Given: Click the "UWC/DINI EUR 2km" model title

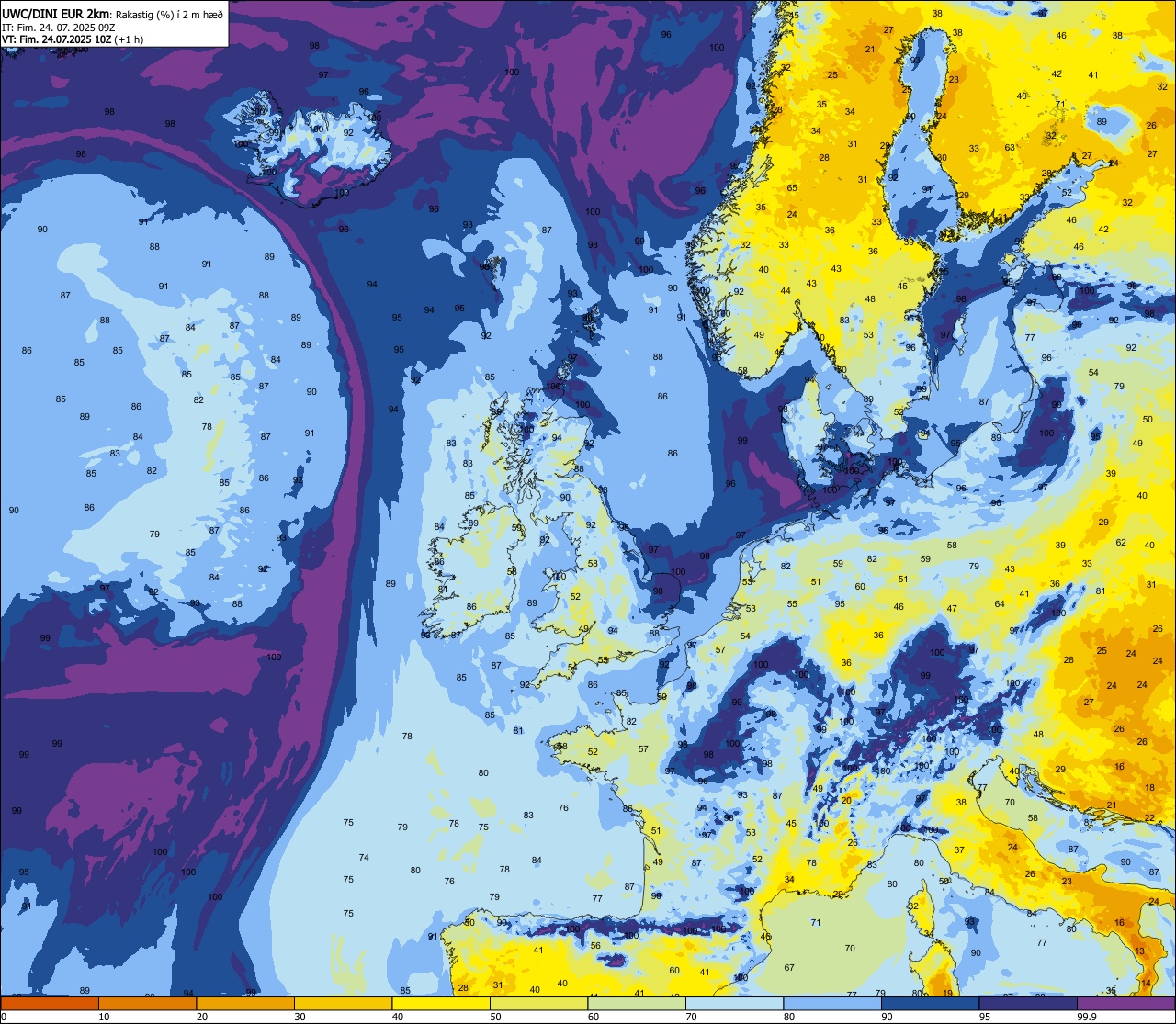Looking at the screenshot, I should coord(55,14).
